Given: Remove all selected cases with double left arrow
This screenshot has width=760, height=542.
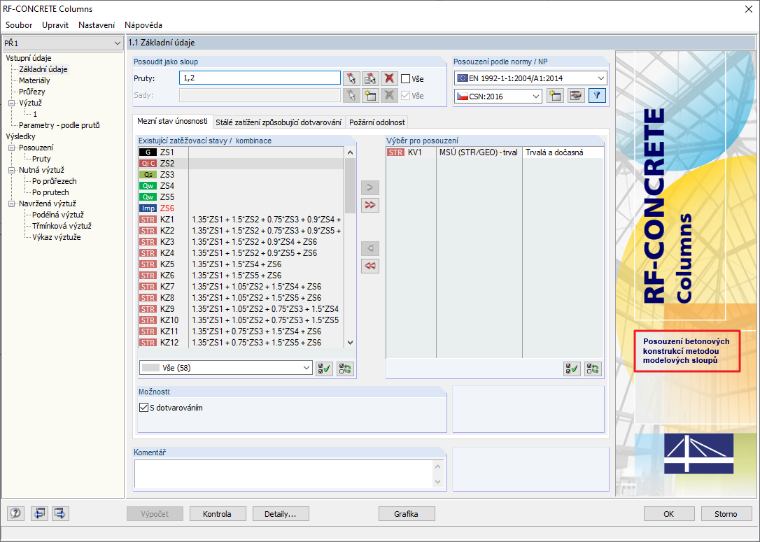Looking at the screenshot, I should [370, 266].
